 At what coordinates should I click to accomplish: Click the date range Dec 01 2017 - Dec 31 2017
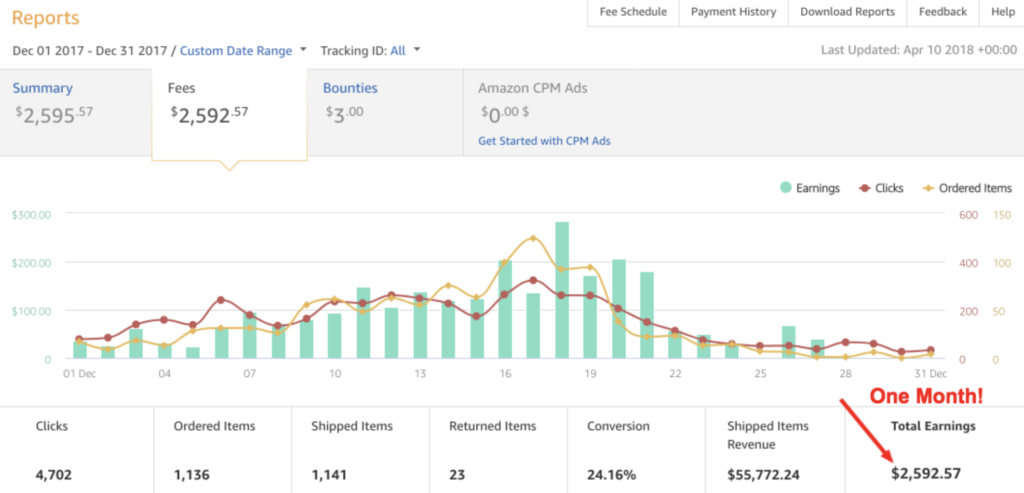(90, 51)
